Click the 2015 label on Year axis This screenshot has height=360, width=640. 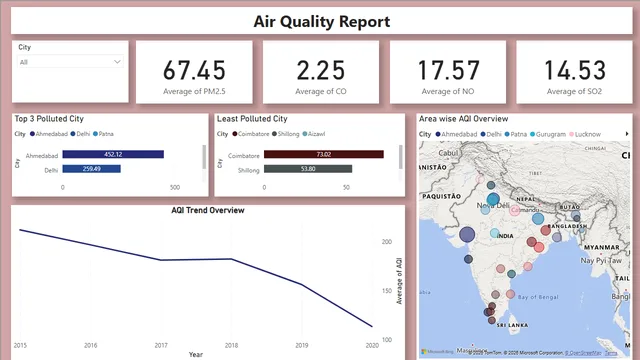(20, 345)
